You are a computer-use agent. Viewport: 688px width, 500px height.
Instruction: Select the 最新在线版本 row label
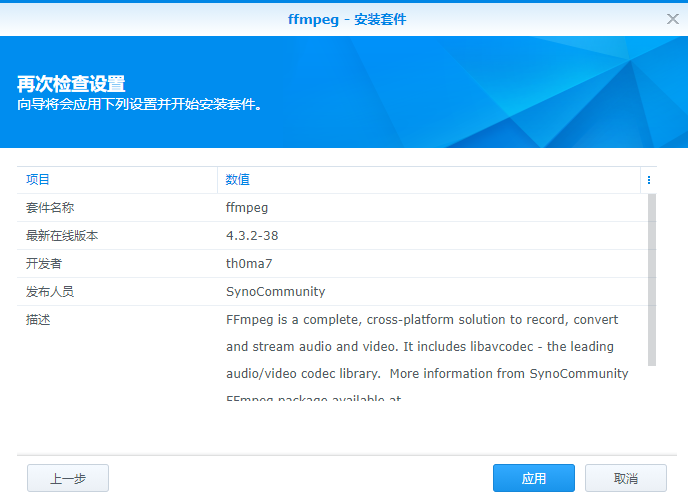[x=62, y=236]
